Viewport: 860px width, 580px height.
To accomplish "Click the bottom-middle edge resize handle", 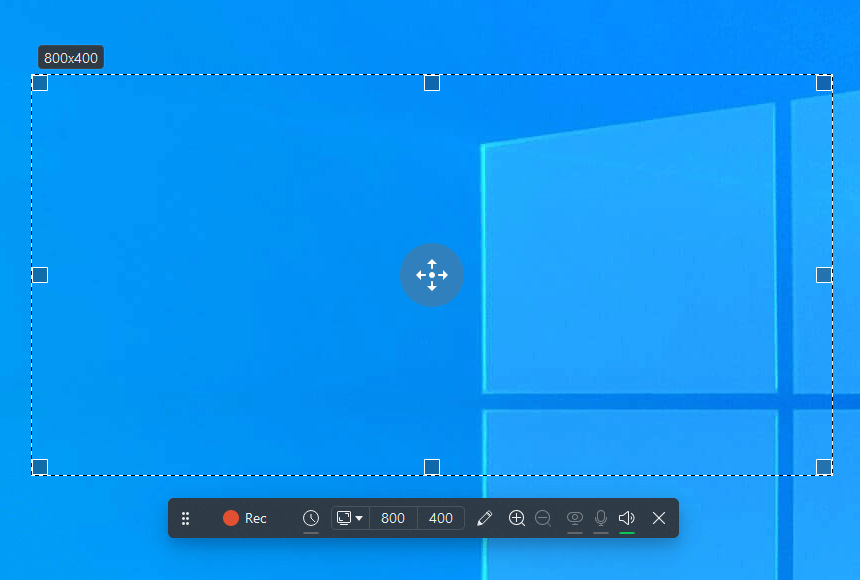I will [432, 467].
